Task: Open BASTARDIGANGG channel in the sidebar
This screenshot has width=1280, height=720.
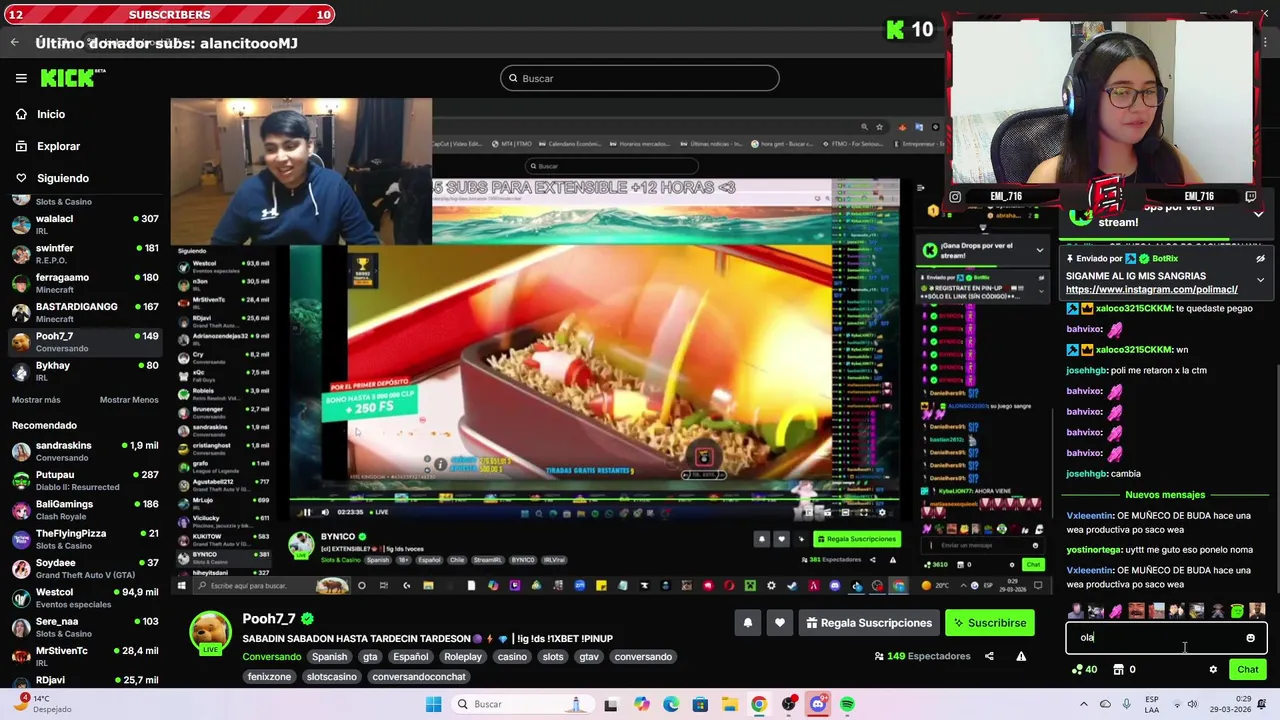Action: 85,312
